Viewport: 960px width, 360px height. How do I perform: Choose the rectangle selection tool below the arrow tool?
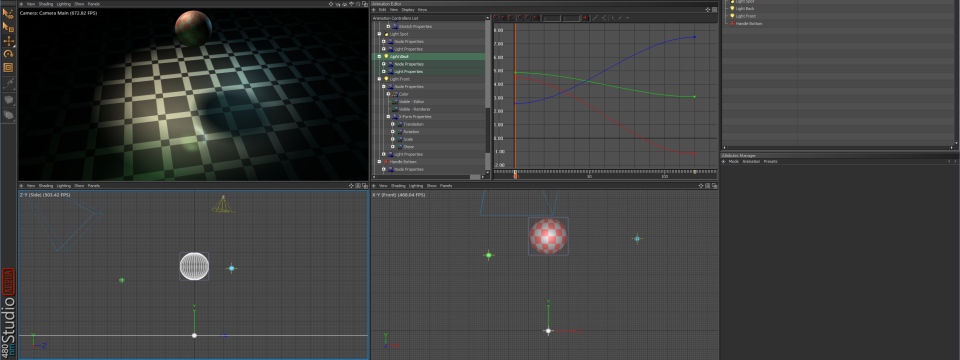9,27
